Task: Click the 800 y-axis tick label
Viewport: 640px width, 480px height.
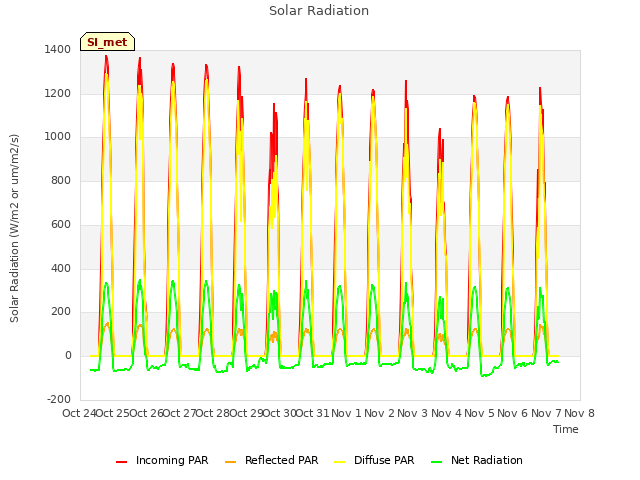Action: click(61, 180)
